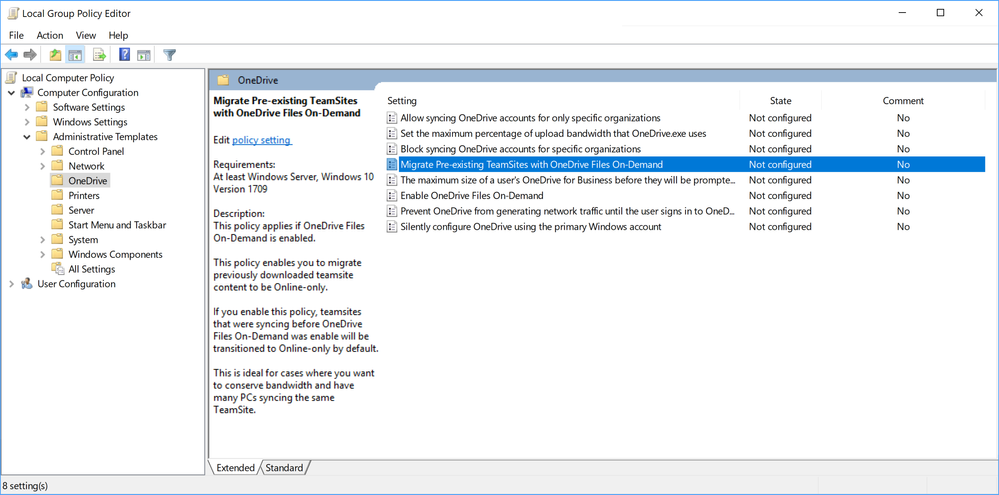This screenshot has height=495, width=999.
Task: Select 'Enable OneDrive Files On-Demand' setting text
Action: 471,196
